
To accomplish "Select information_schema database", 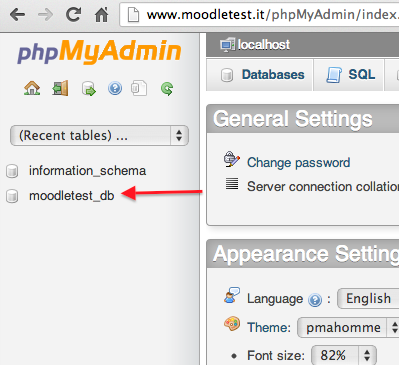I will 87,171.
